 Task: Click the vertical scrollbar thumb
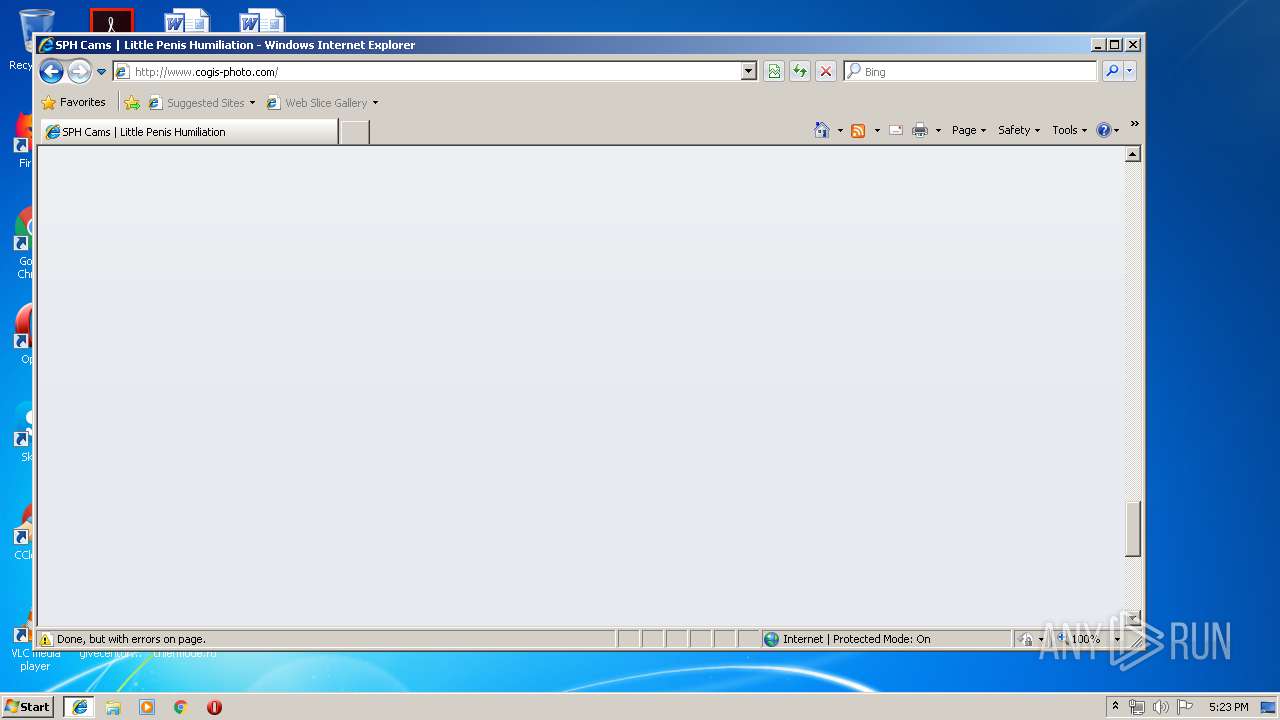coord(1133,529)
